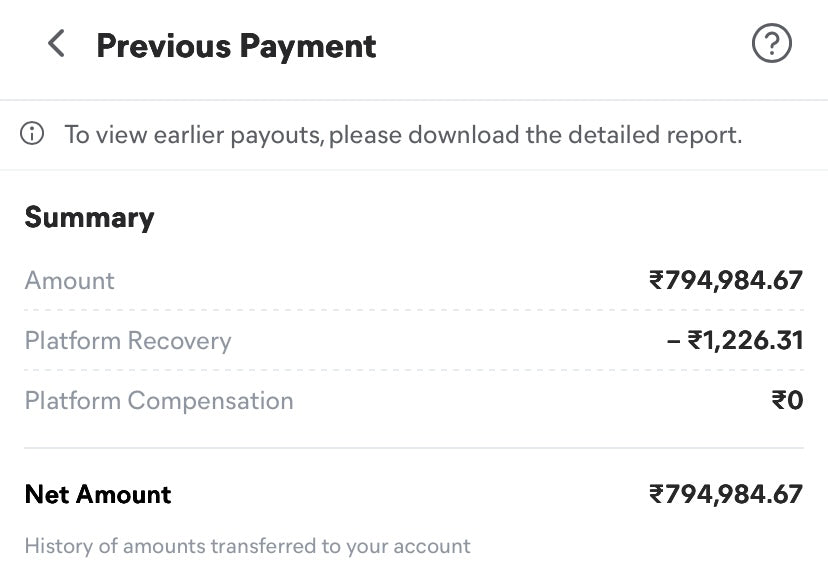828x566 pixels.
Task: Click dashed divider below the Amount row
Action: point(414,310)
